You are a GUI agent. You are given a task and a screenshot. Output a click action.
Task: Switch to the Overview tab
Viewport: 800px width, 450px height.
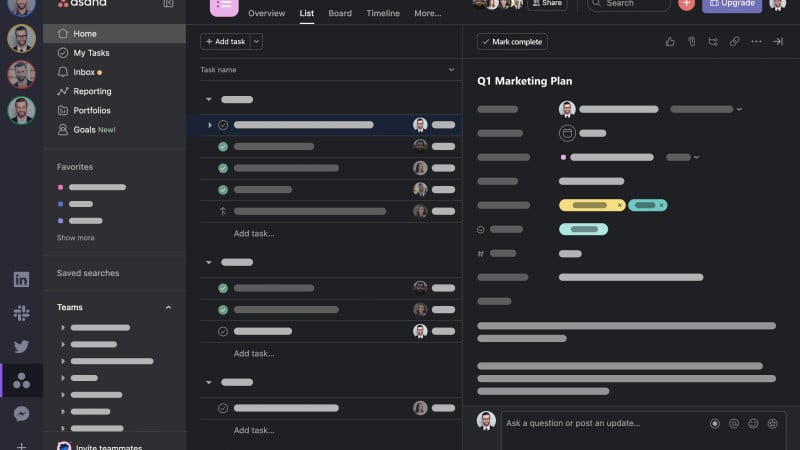click(266, 13)
